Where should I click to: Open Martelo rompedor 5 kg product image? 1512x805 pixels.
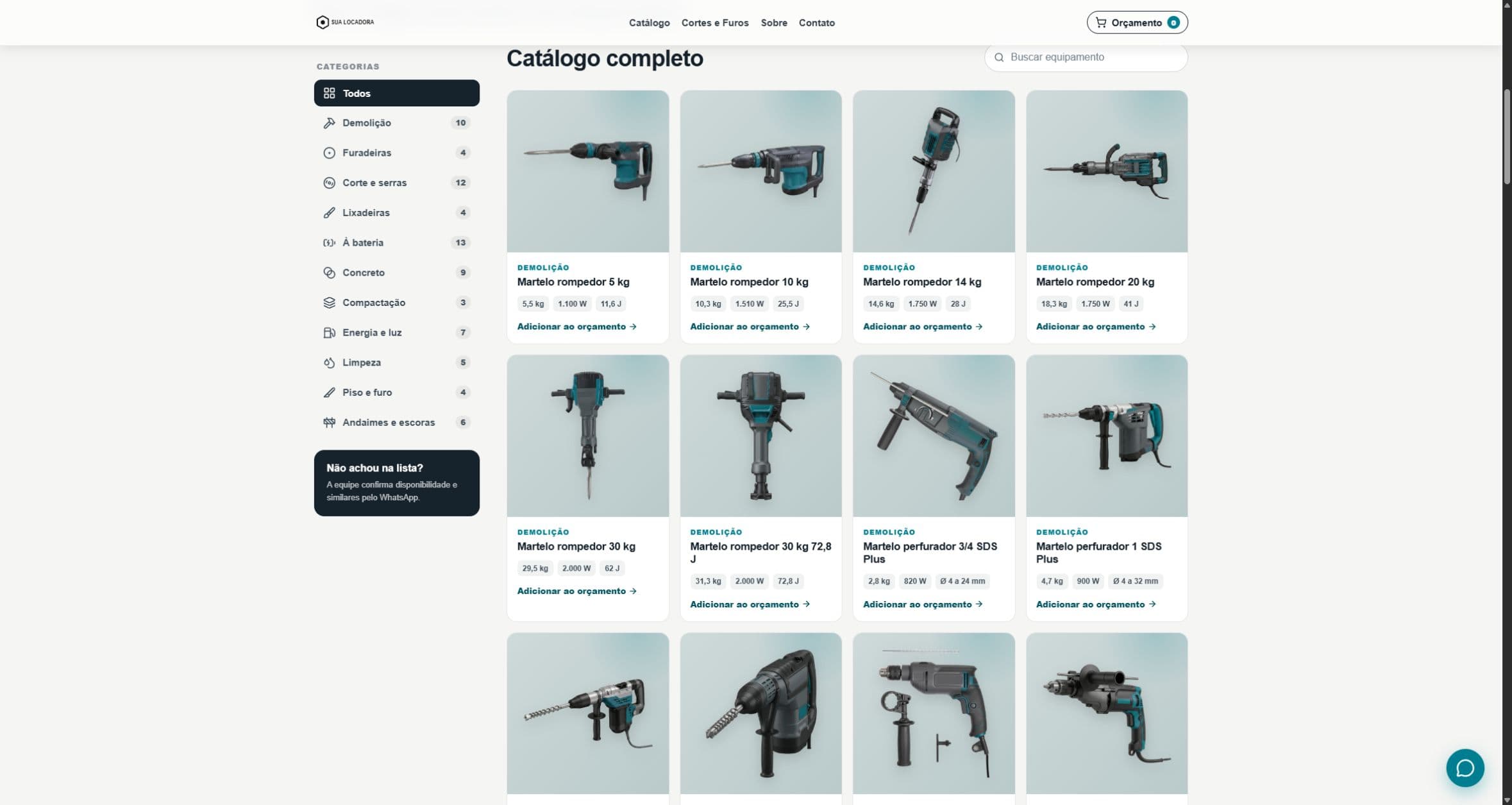pos(587,171)
